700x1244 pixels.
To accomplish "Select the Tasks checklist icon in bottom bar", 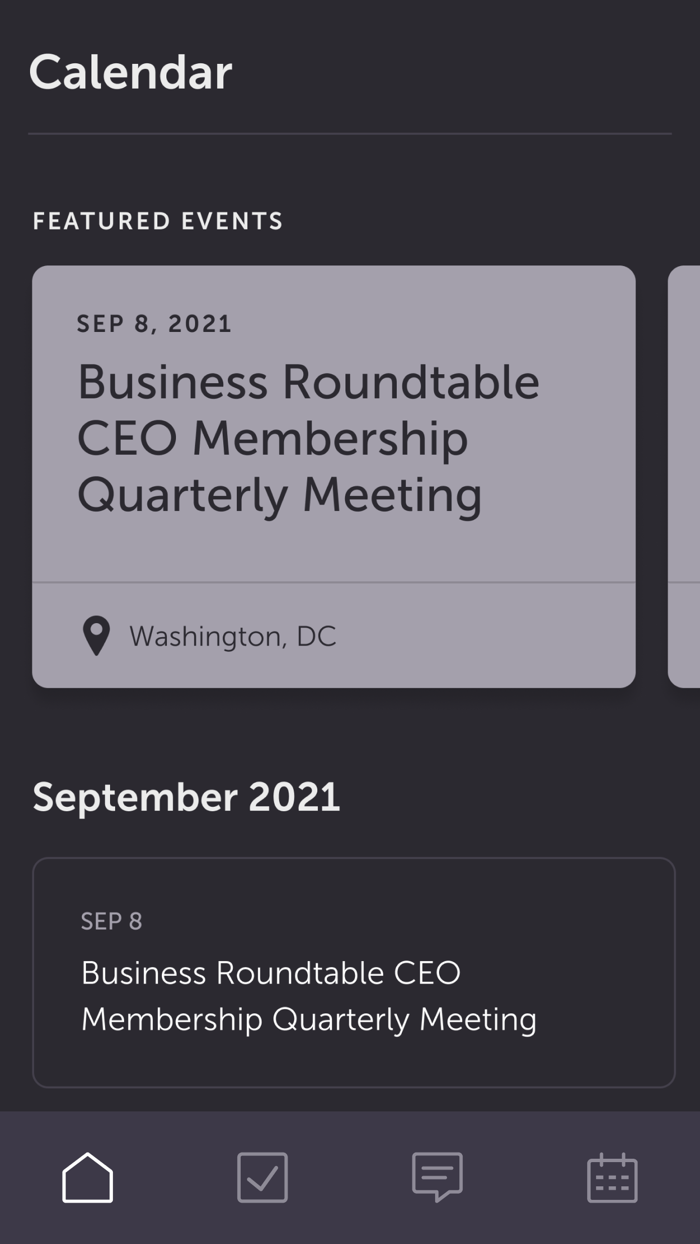I will tap(262, 1177).
